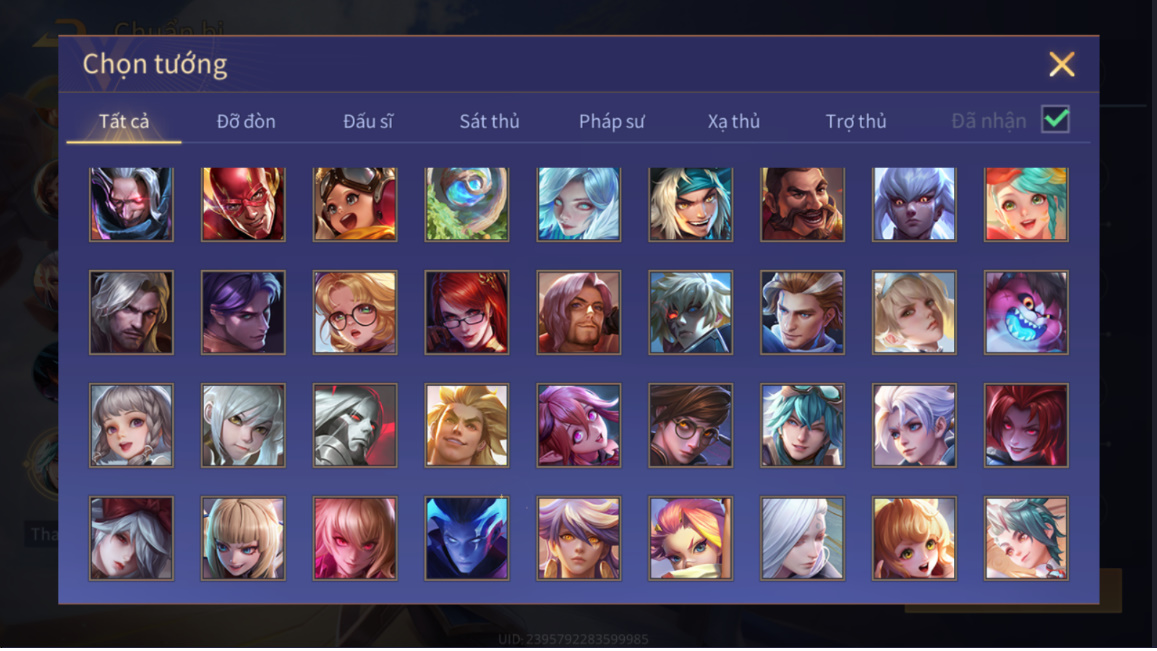The image size is (1157, 651).
Task: Switch to the Xạ thủ tab
Action: [733, 121]
